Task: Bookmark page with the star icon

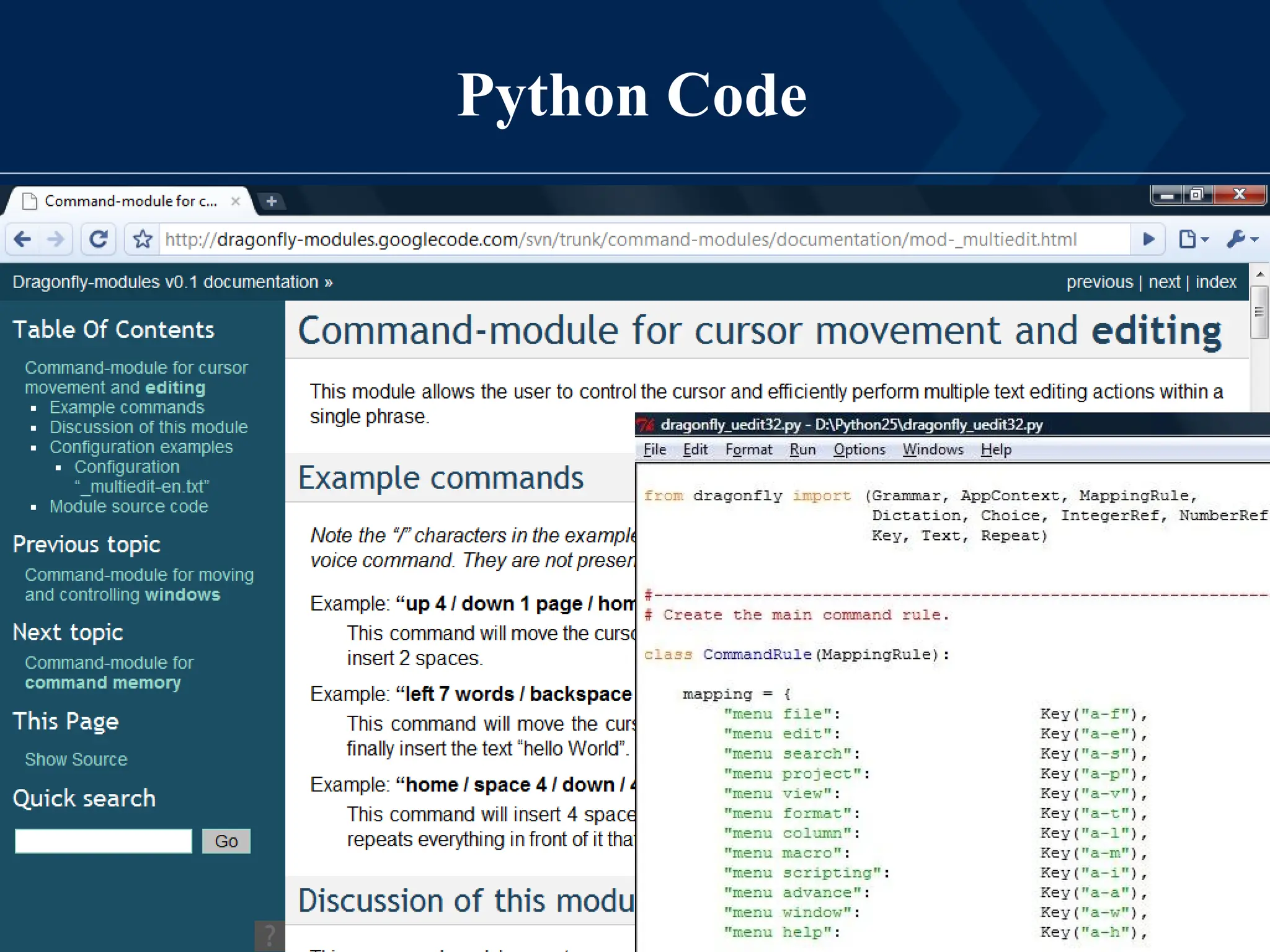Action: coord(143,239)
